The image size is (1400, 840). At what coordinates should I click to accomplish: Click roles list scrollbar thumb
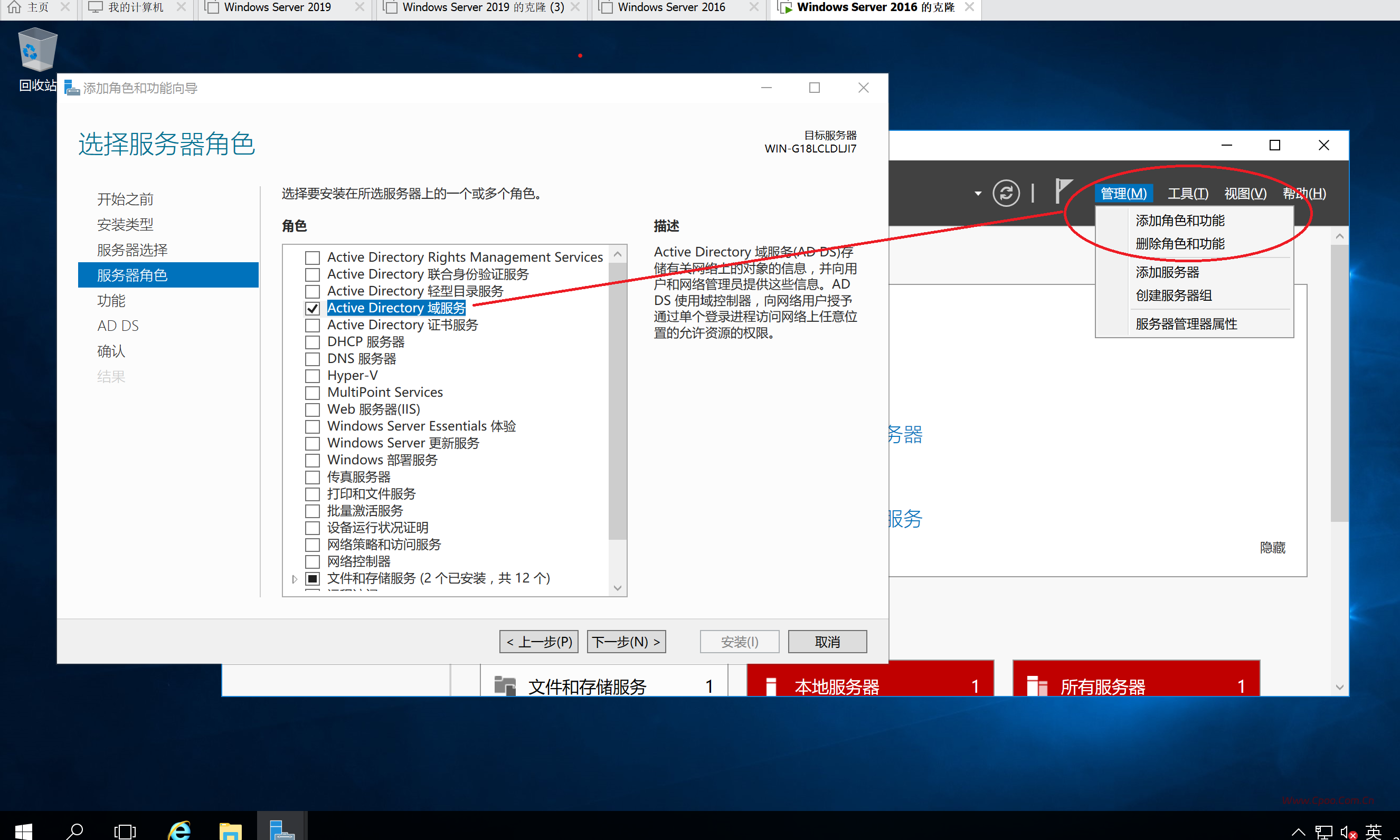click(x=618, y=402)
